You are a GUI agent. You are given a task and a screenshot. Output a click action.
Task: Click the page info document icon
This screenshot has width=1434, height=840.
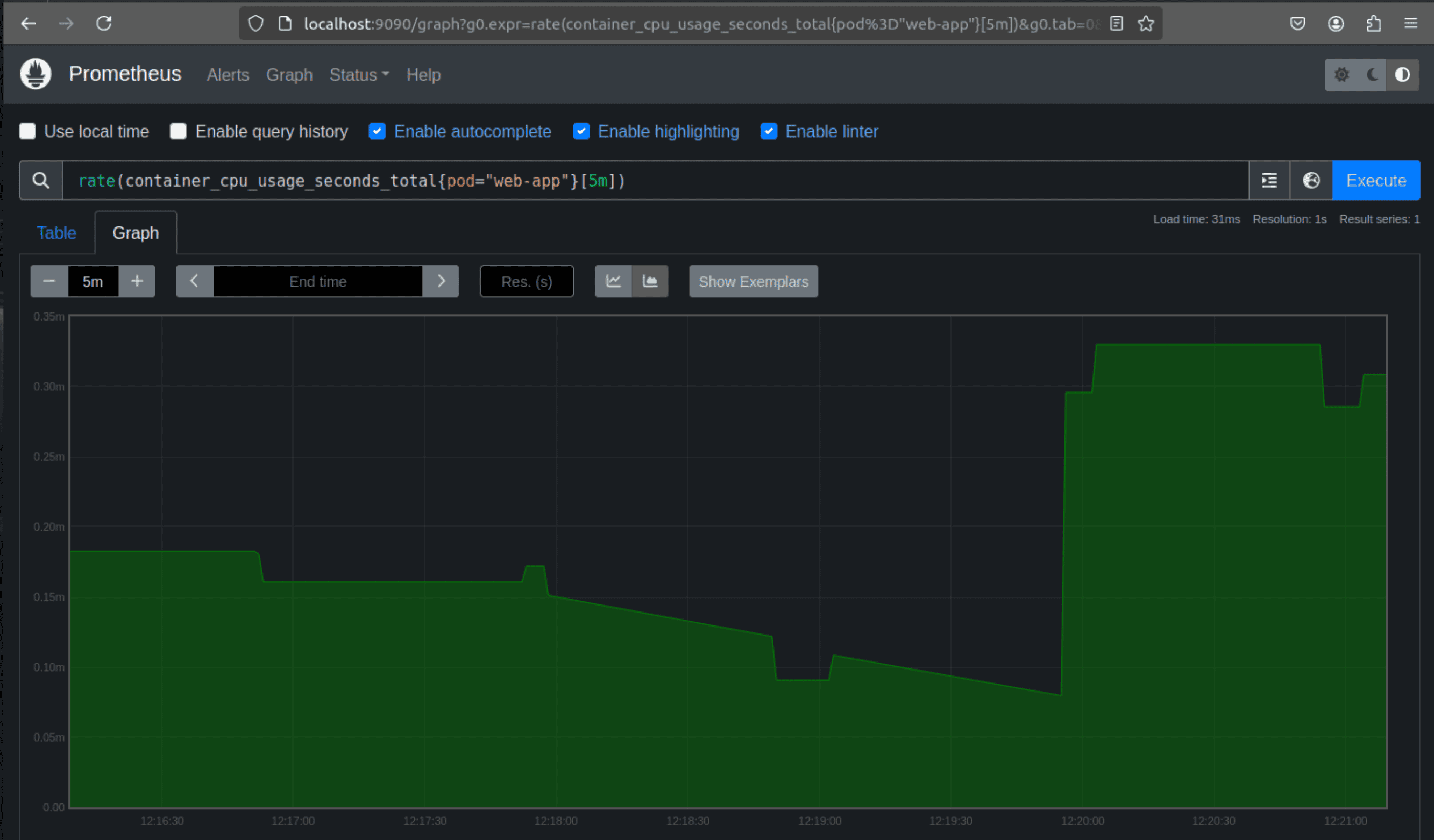click(x=285, y=23)
